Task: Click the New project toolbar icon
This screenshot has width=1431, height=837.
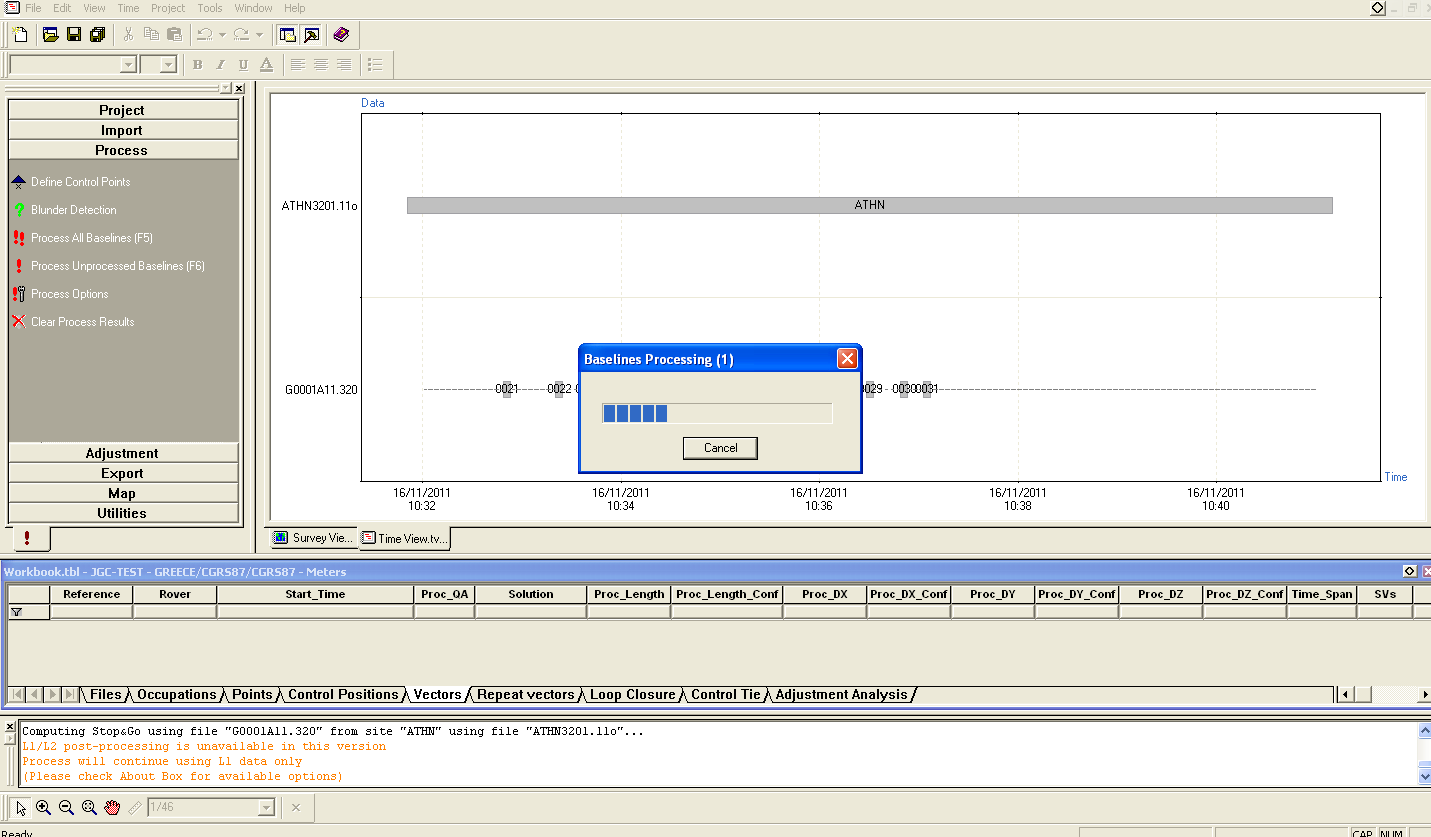Action: pyautogui.click(x=20, y=35)
